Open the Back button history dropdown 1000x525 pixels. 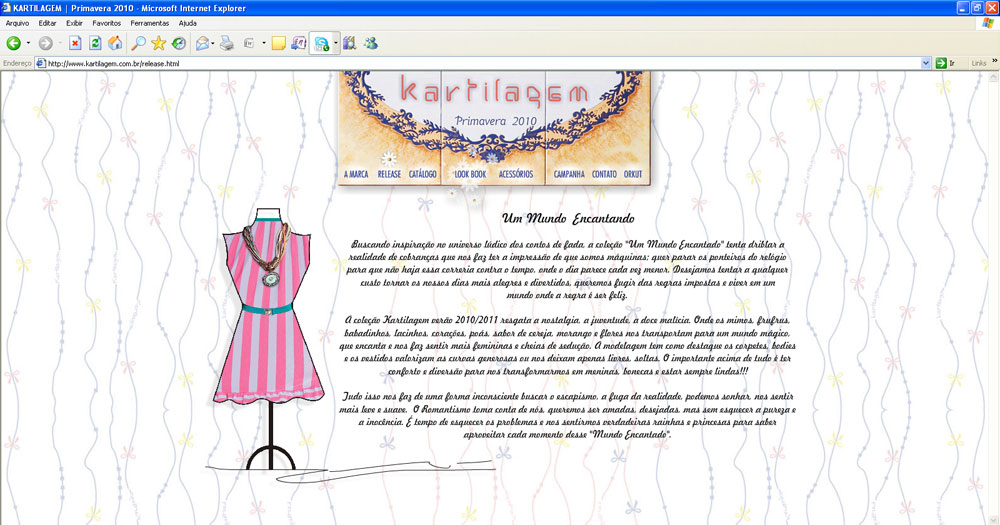28,43
